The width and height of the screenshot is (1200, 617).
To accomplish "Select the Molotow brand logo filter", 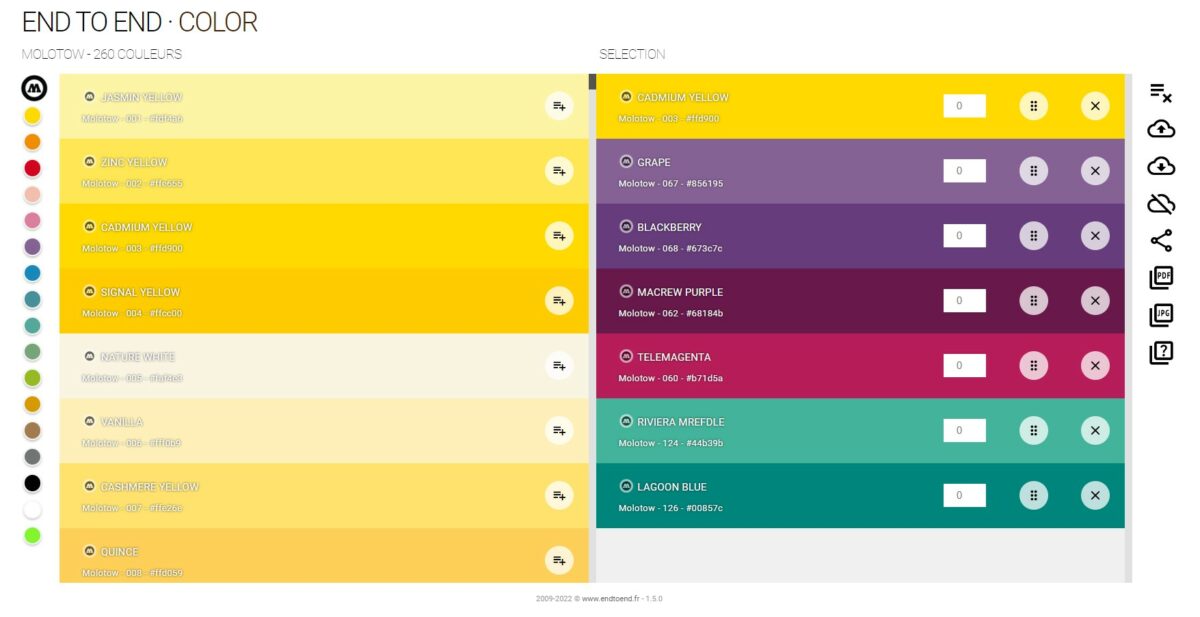I will tap(34, 88).
